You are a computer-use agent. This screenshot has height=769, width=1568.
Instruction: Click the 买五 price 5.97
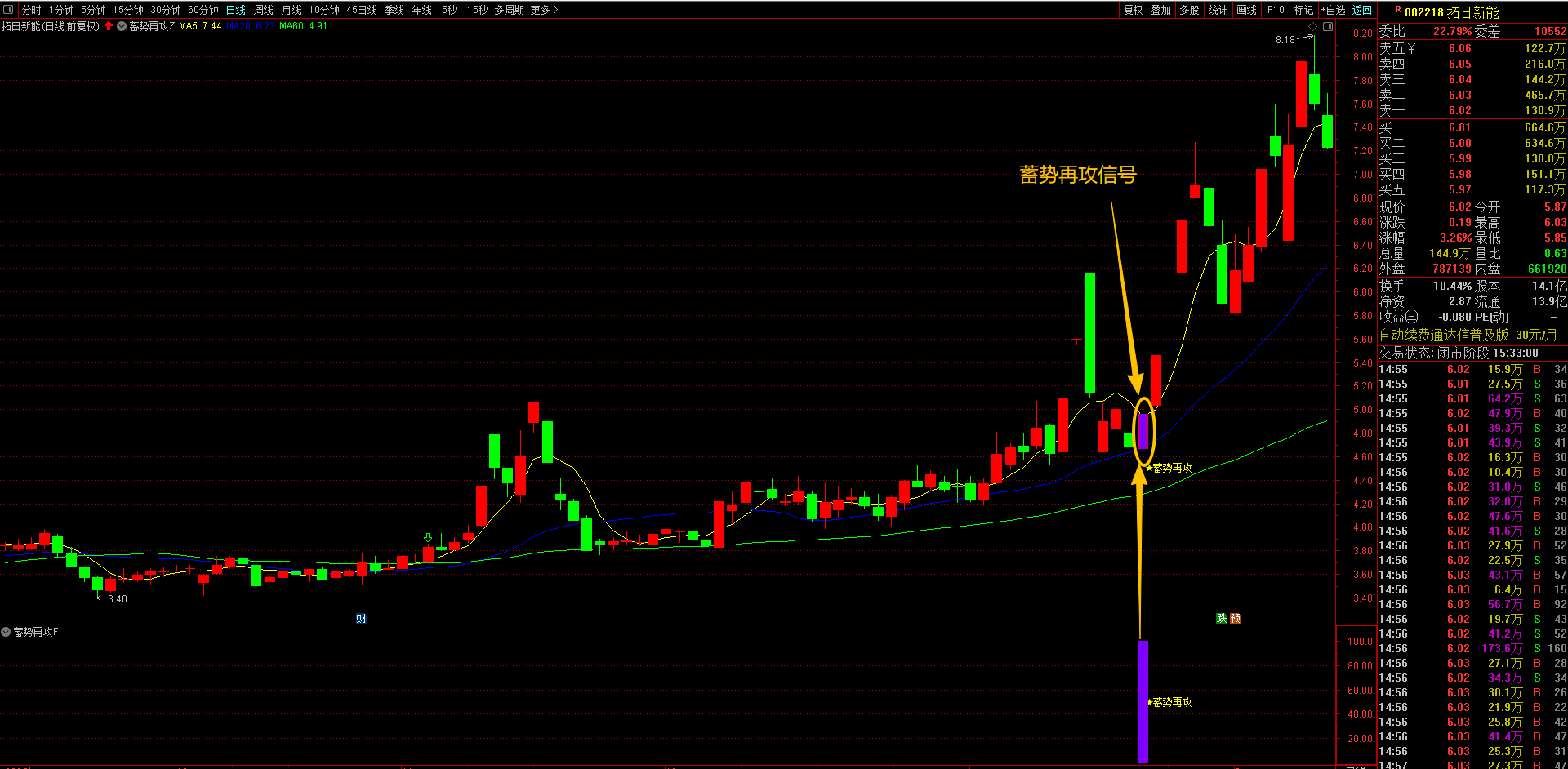(1460, 190)
